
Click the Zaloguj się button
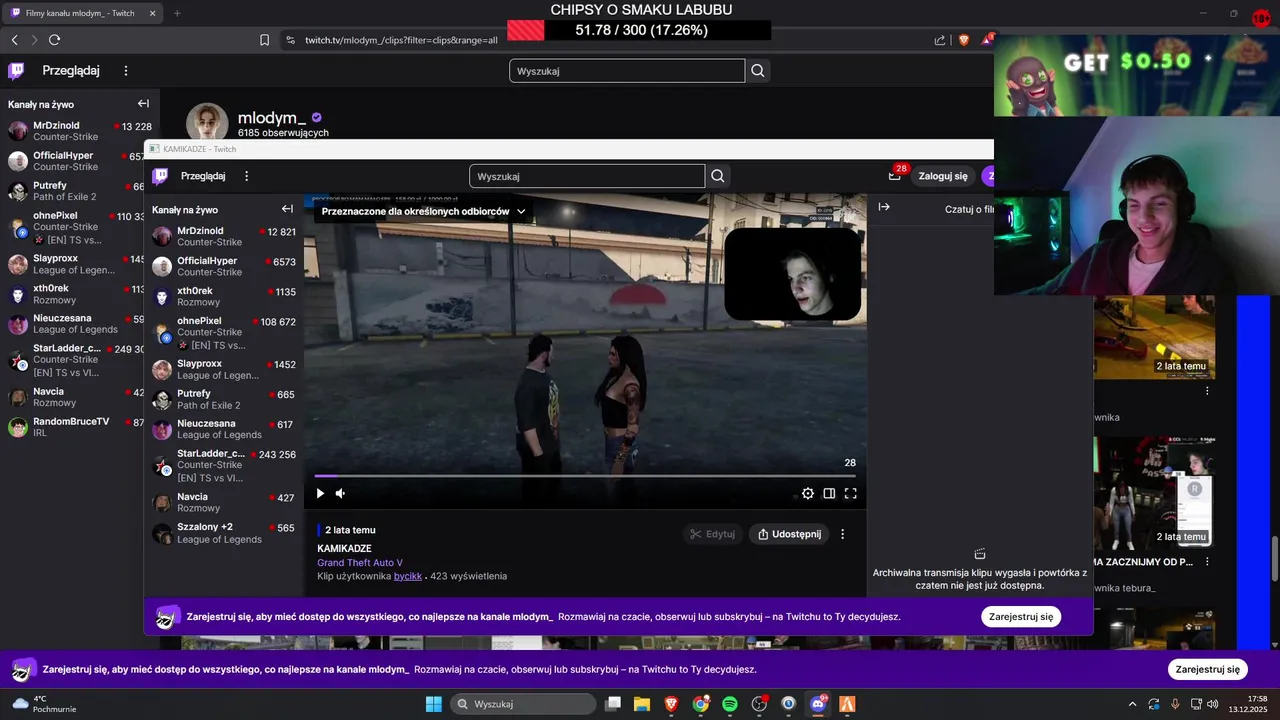point(943,176)
